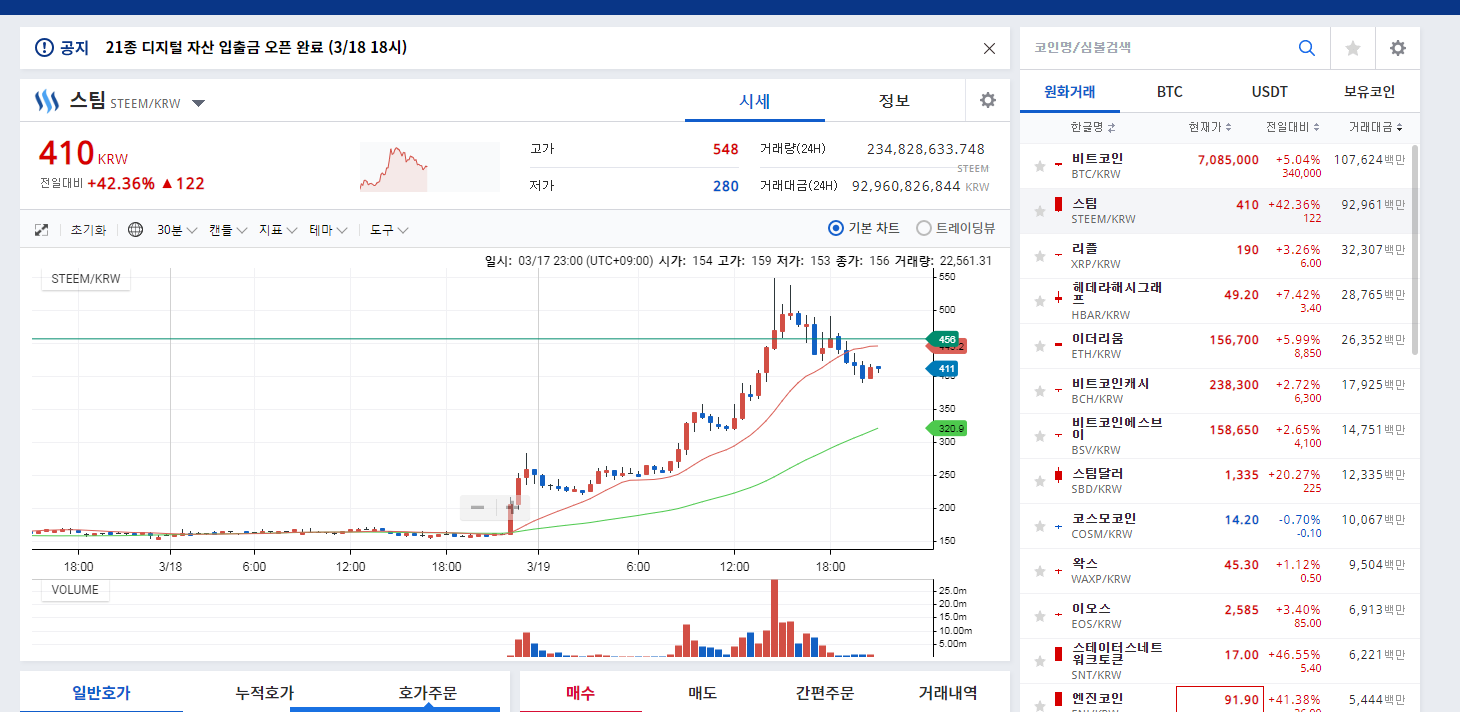The height and width of the screenshot is (712, 1460).
Task: Open favorites star filter beside search
Action: point(1353,48)
